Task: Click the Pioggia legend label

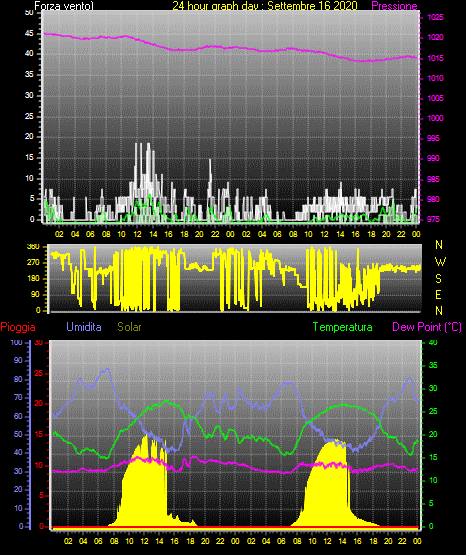Action: [18, 327]
